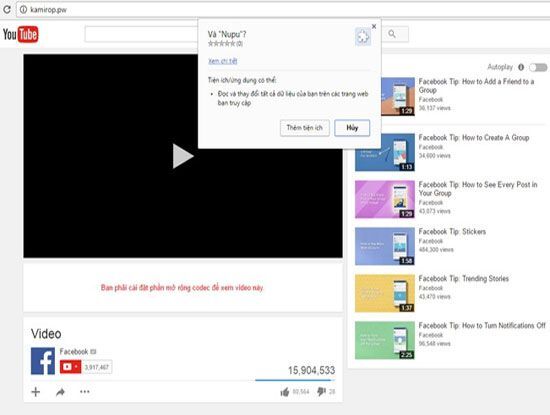The width and height of the screenshot is (550, 415).
Task: Click the 'Thêm tiện ích' button
Action: click(304, 128)
